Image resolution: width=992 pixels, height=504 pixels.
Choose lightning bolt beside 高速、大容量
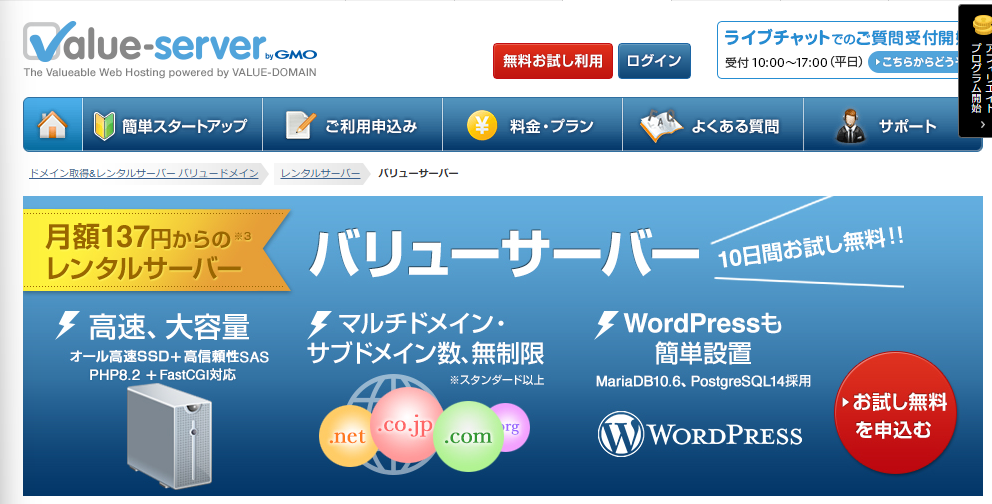(x=67, y=324)
